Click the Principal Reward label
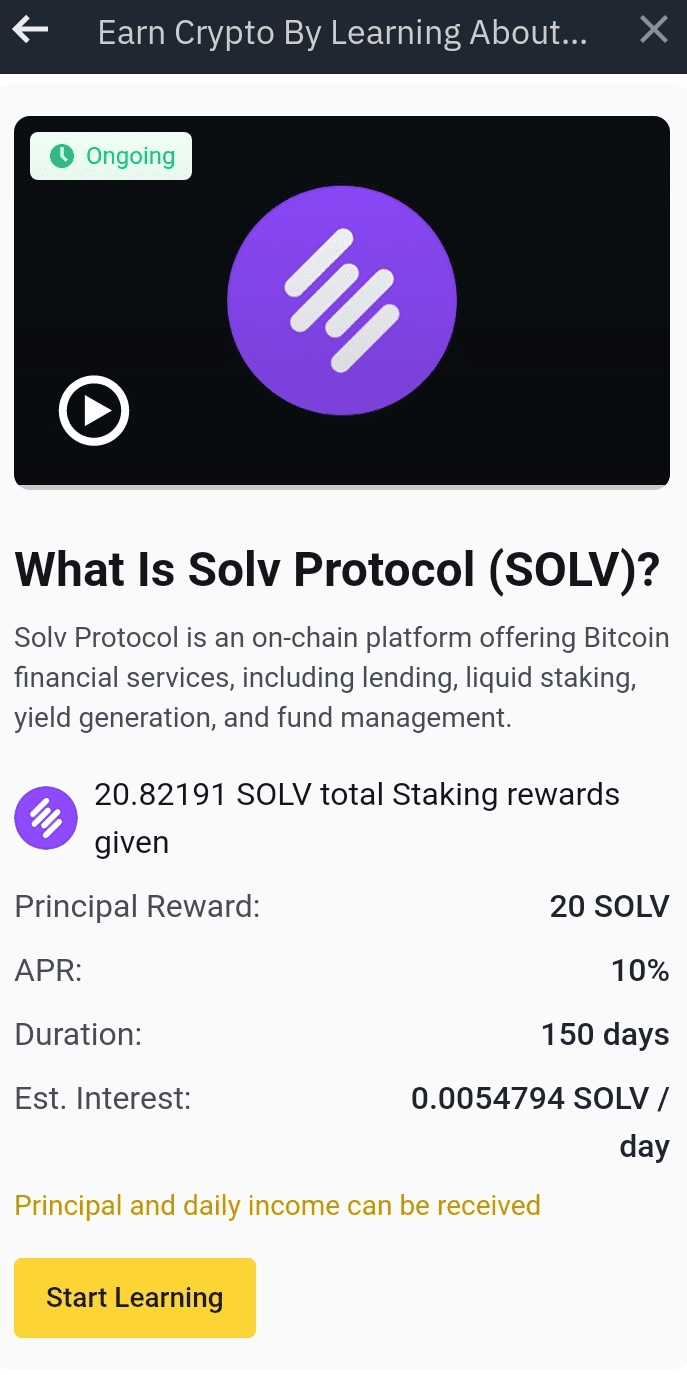The width and height of the screenshot is (687, 1375). [x=137, y=907]
